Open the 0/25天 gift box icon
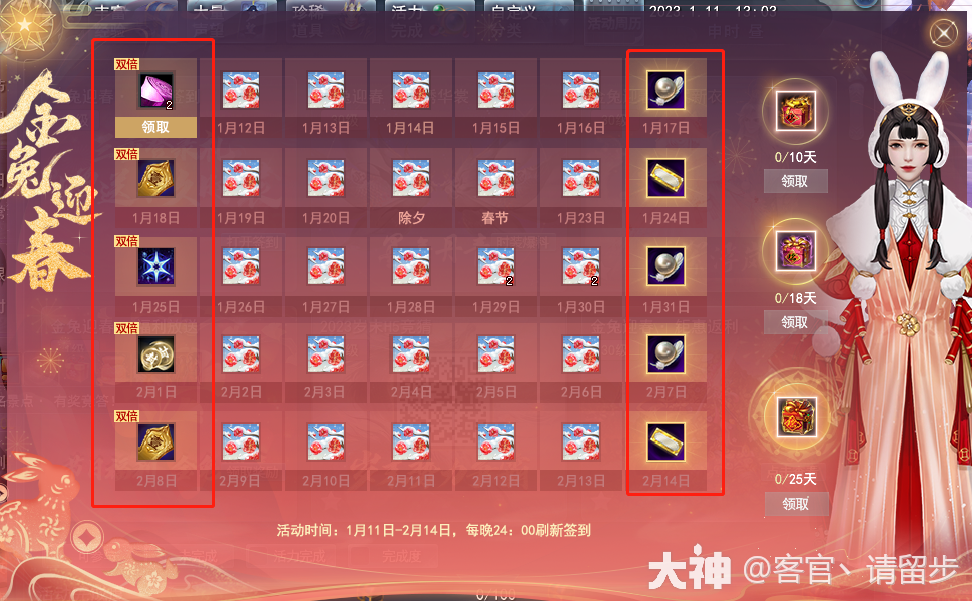Image resolution: width=972 pixels, height=601 pixels. (796, 416)
